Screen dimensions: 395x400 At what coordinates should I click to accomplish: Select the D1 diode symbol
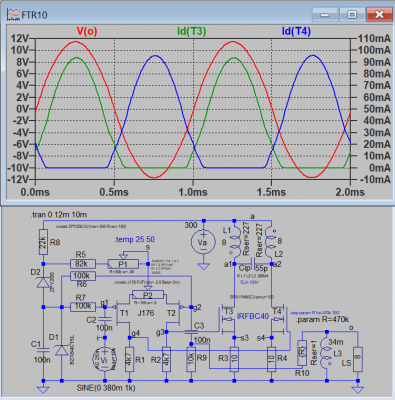coord(62,350)
